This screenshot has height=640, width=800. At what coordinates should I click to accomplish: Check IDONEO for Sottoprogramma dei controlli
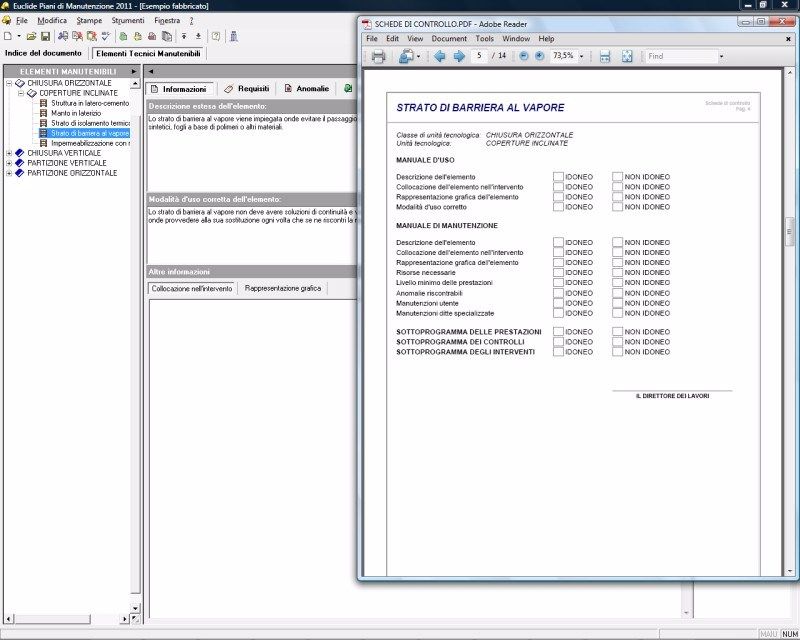(559, 342)
